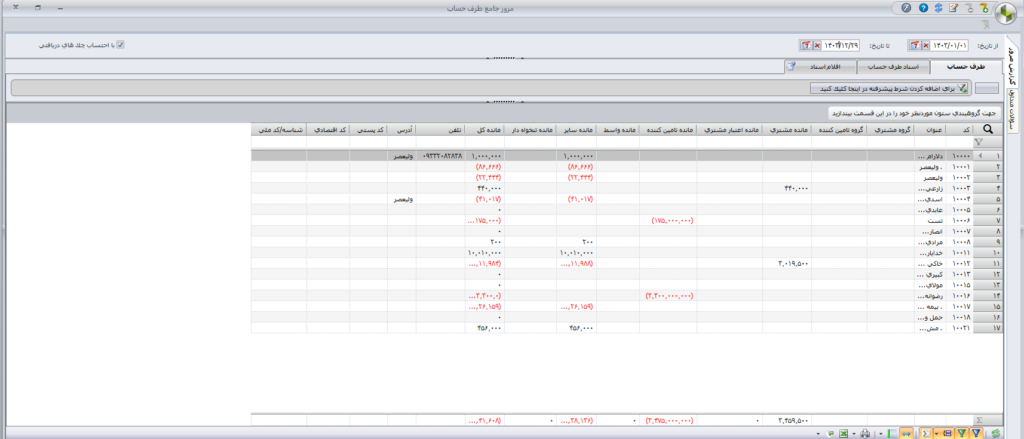Open the notes edit icon in title bar
The width and height of the screenshot is (1024, 439).
953,8
